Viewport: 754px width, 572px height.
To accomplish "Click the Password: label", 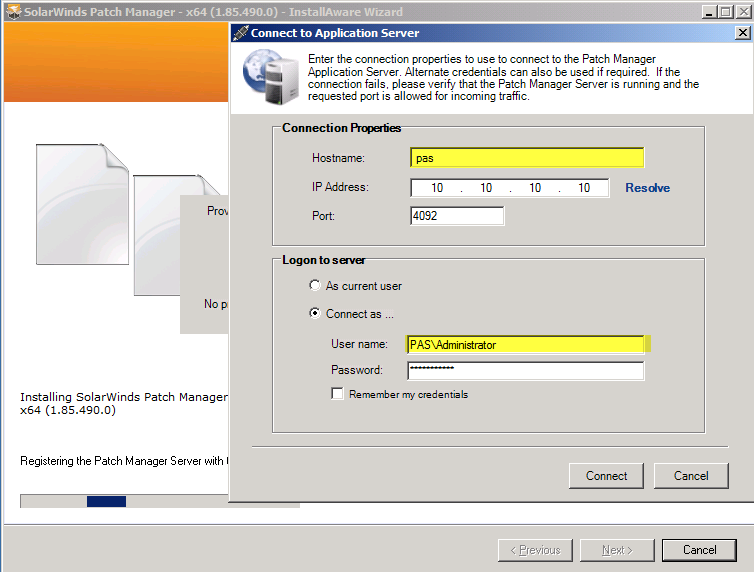I will pyautogui.click(x=357, y=370).
